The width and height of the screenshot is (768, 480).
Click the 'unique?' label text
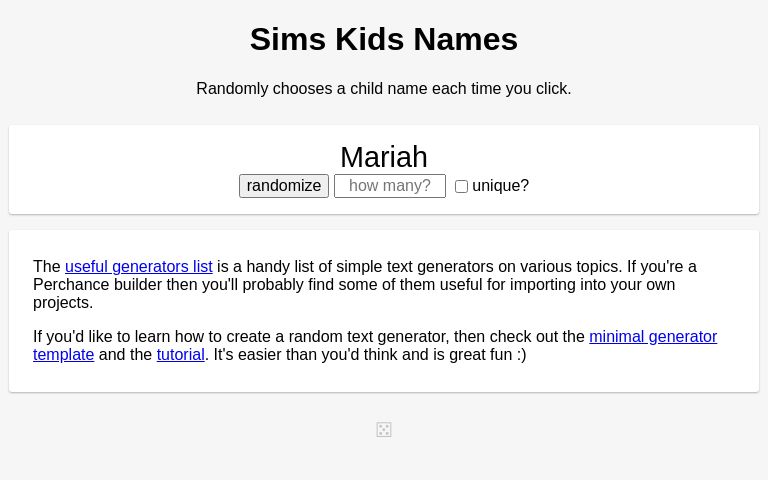501,186
